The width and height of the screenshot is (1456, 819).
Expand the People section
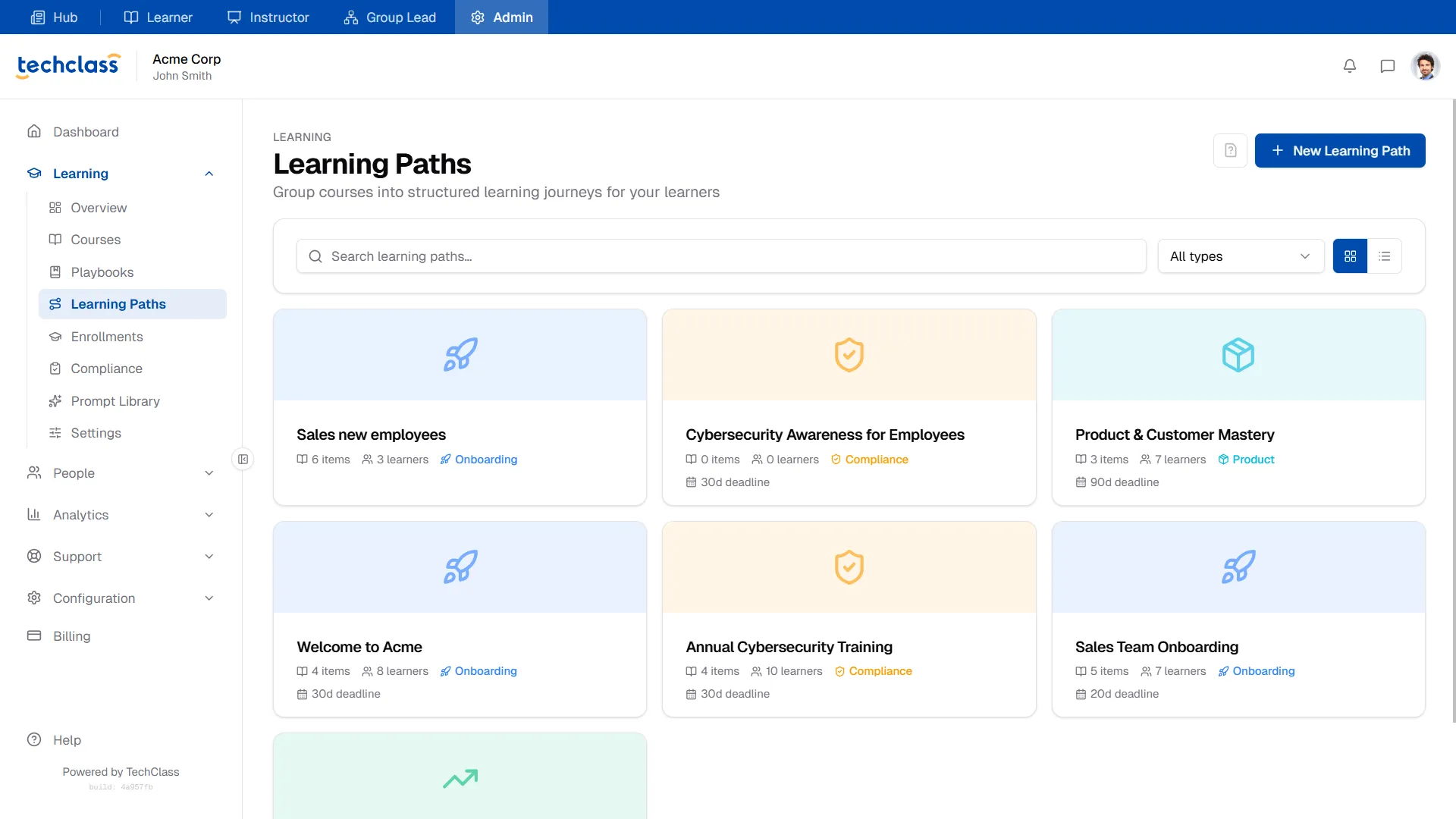point(121,473)
